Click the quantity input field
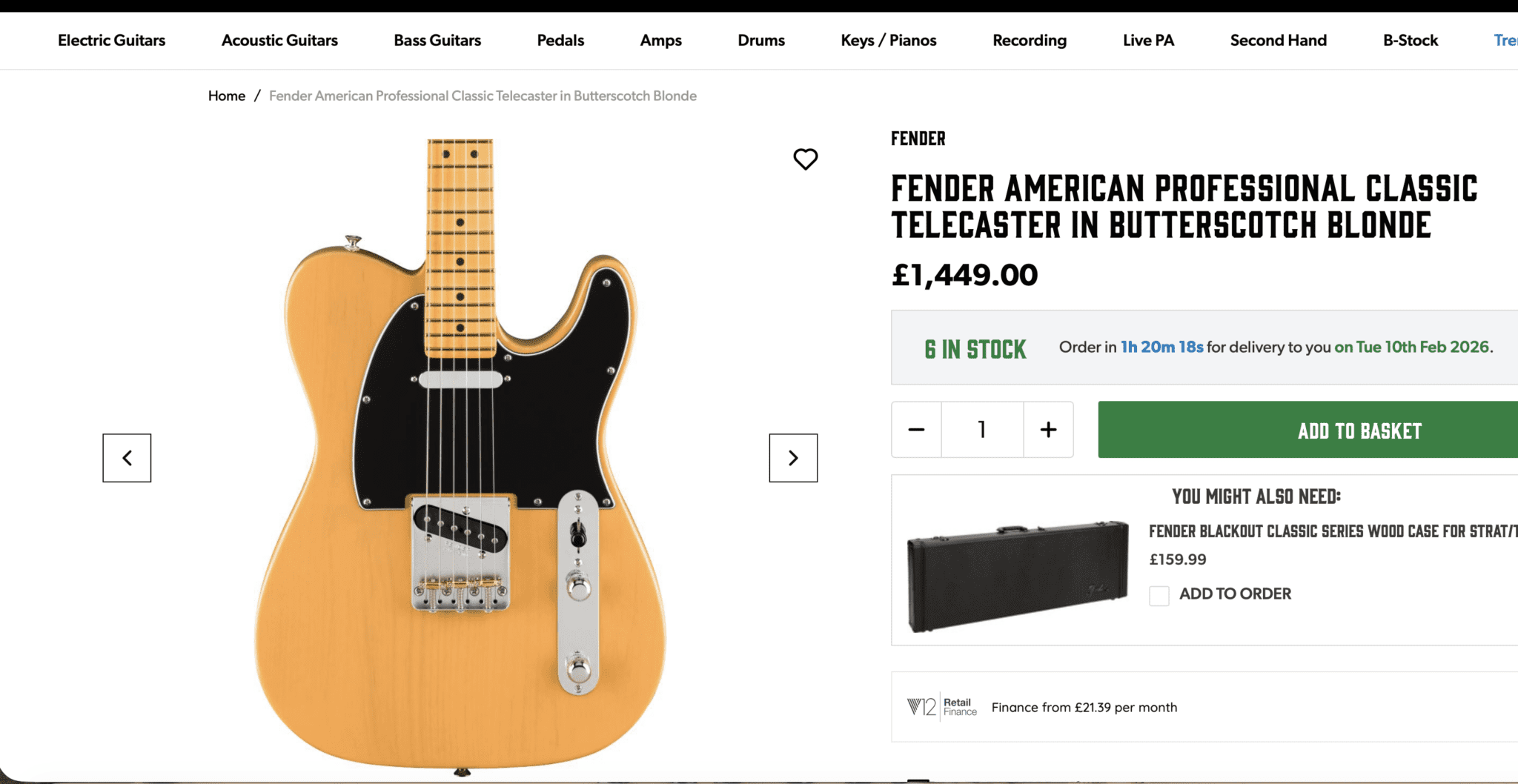 (982, 430)
